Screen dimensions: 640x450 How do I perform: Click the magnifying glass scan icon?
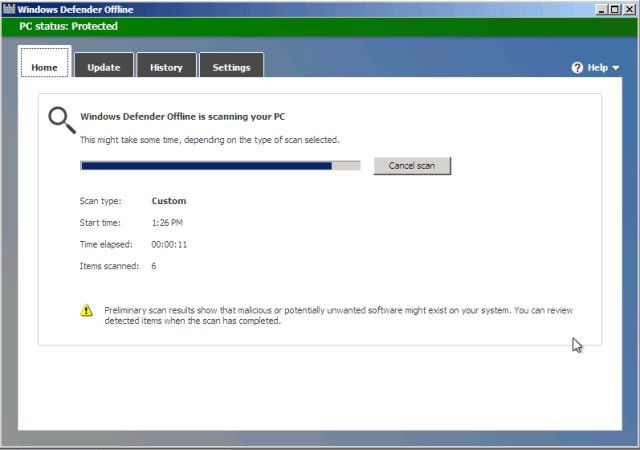point(62,120)
